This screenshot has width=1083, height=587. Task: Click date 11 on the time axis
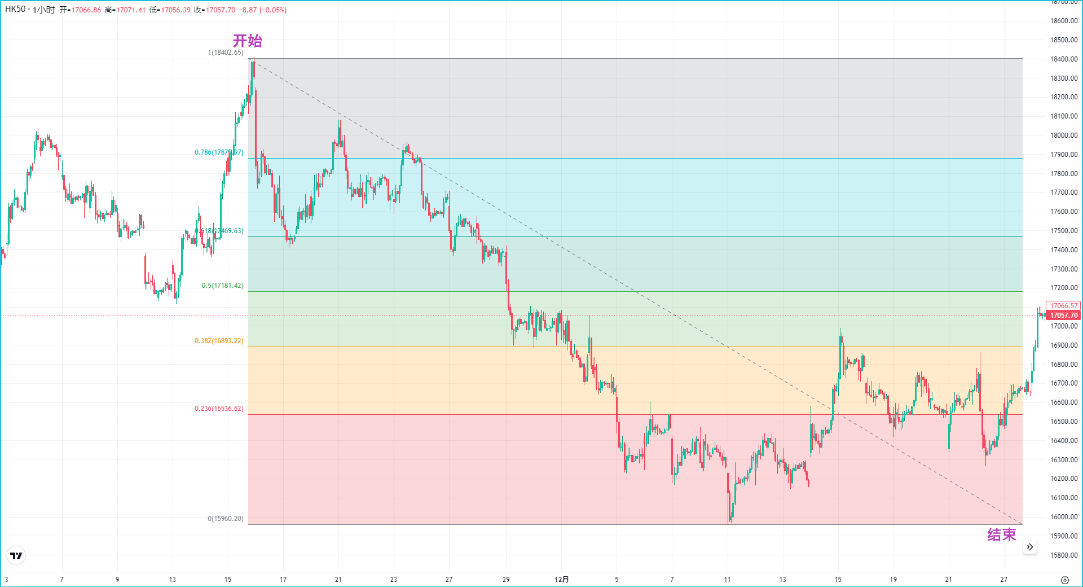pos(727,579)
